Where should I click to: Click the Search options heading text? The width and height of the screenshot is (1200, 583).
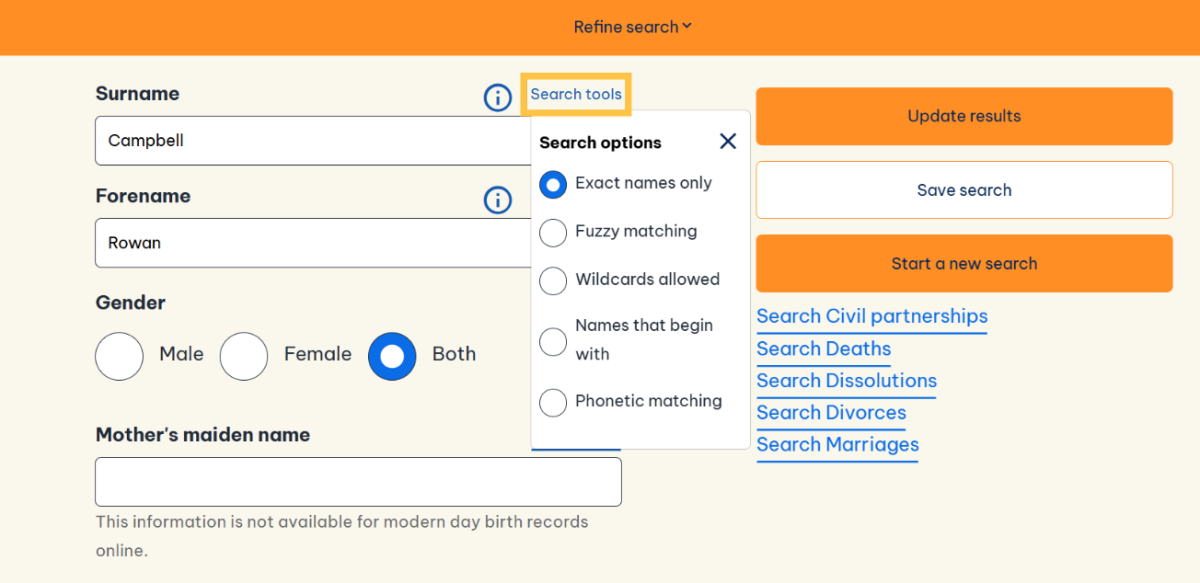[600, 142]
